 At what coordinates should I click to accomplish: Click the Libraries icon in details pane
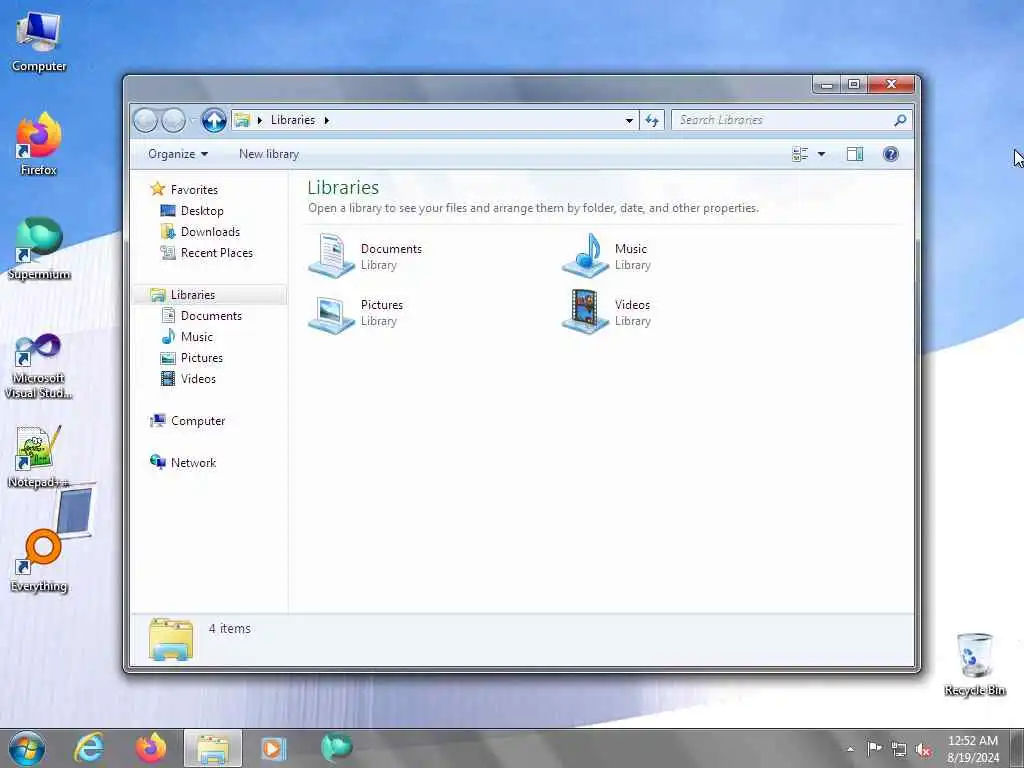pyautogui.click(x=171, y=639)
